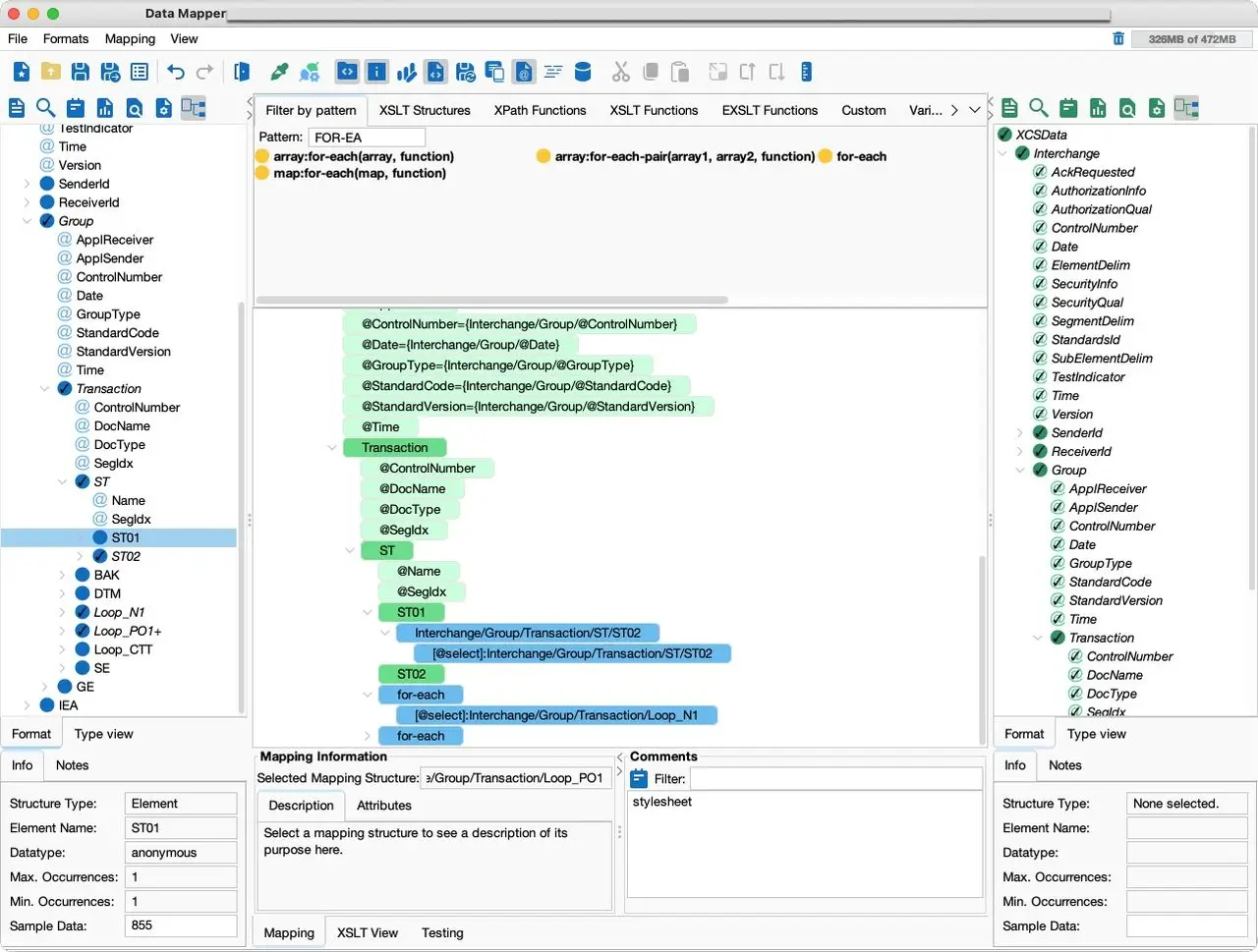Open the Formats menu
The width and height of the screenshot is (1258, 952).
pyautogui.click(x=66, y=38)
